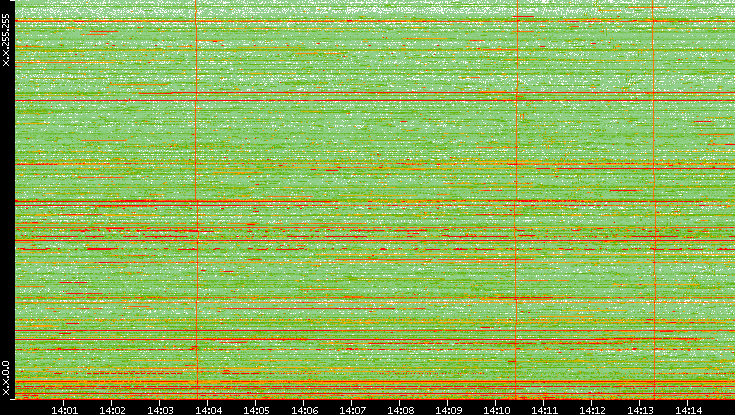This screenshot has height=415, width=735.
Task: Click the 14:08 time axis label
Action: 400,410
